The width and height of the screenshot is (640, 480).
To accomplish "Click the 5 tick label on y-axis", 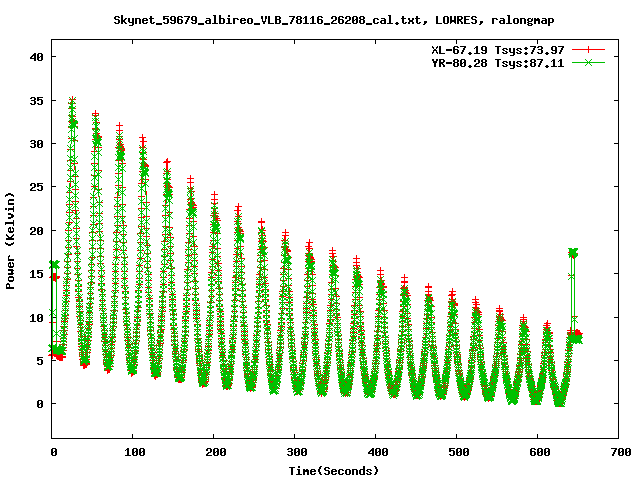I will point(40,360).
